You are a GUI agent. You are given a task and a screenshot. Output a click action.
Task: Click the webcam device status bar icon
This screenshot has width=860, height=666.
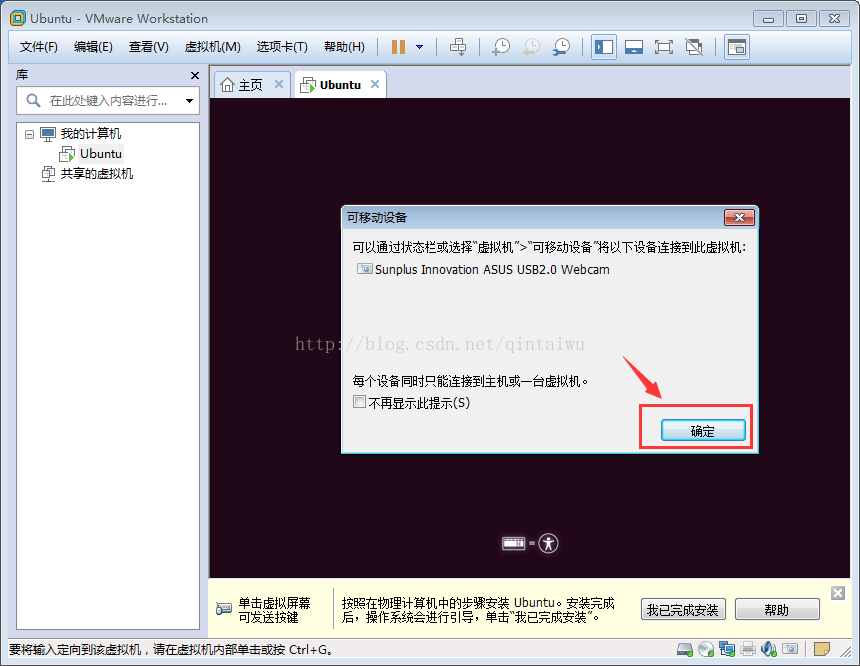790,649
